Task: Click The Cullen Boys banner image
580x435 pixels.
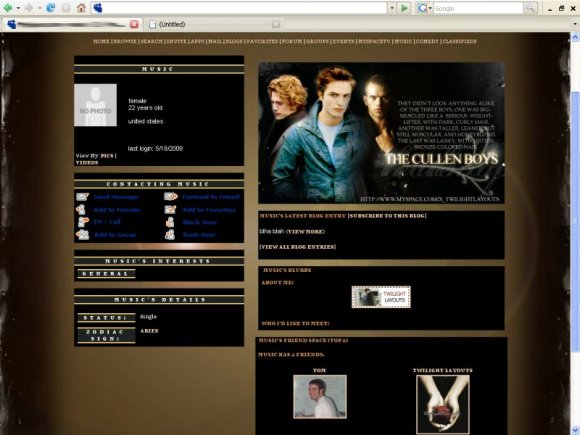Action: tap(381, 133)
